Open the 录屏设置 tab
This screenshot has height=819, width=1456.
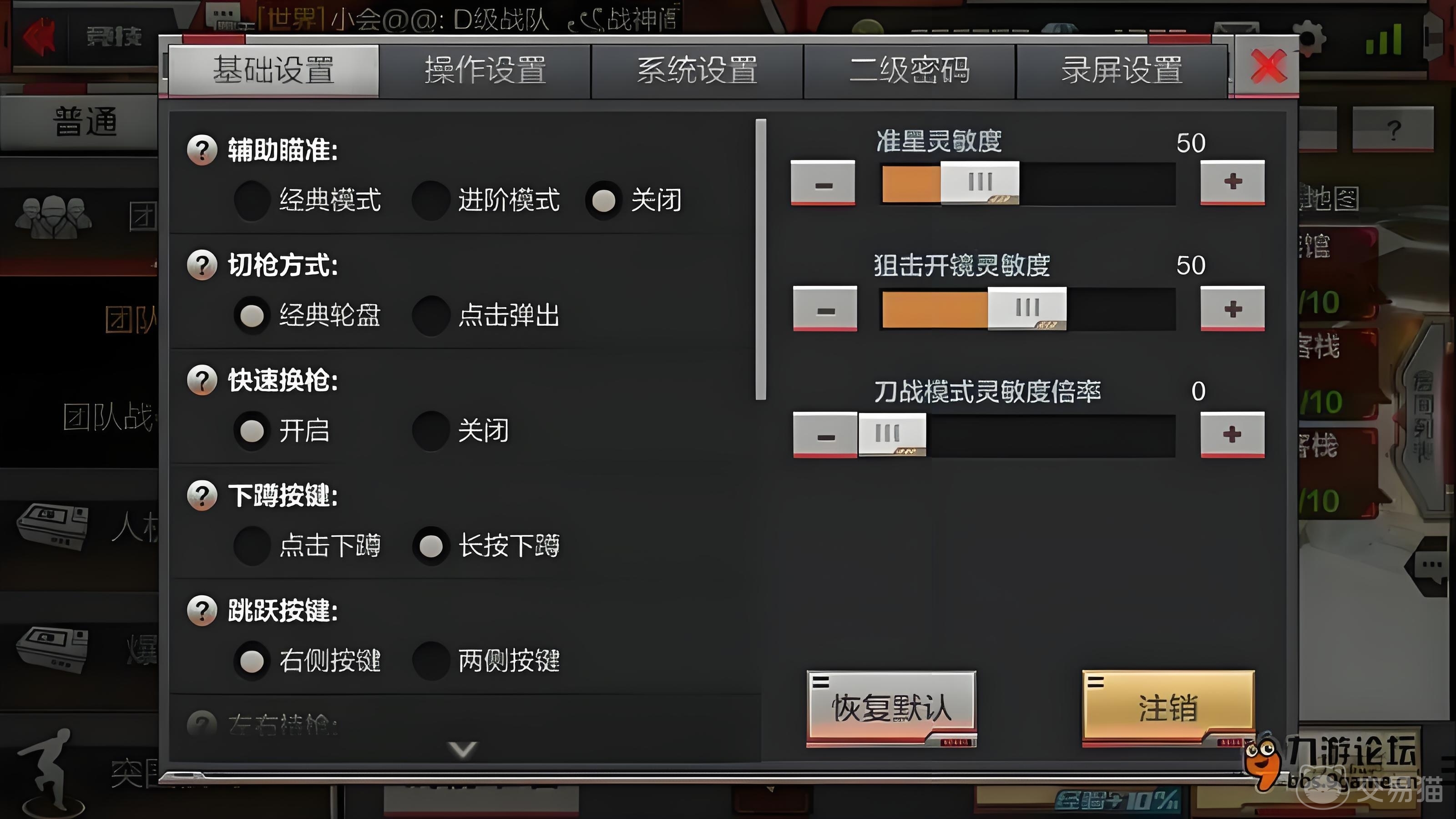tap(1122, 71)
